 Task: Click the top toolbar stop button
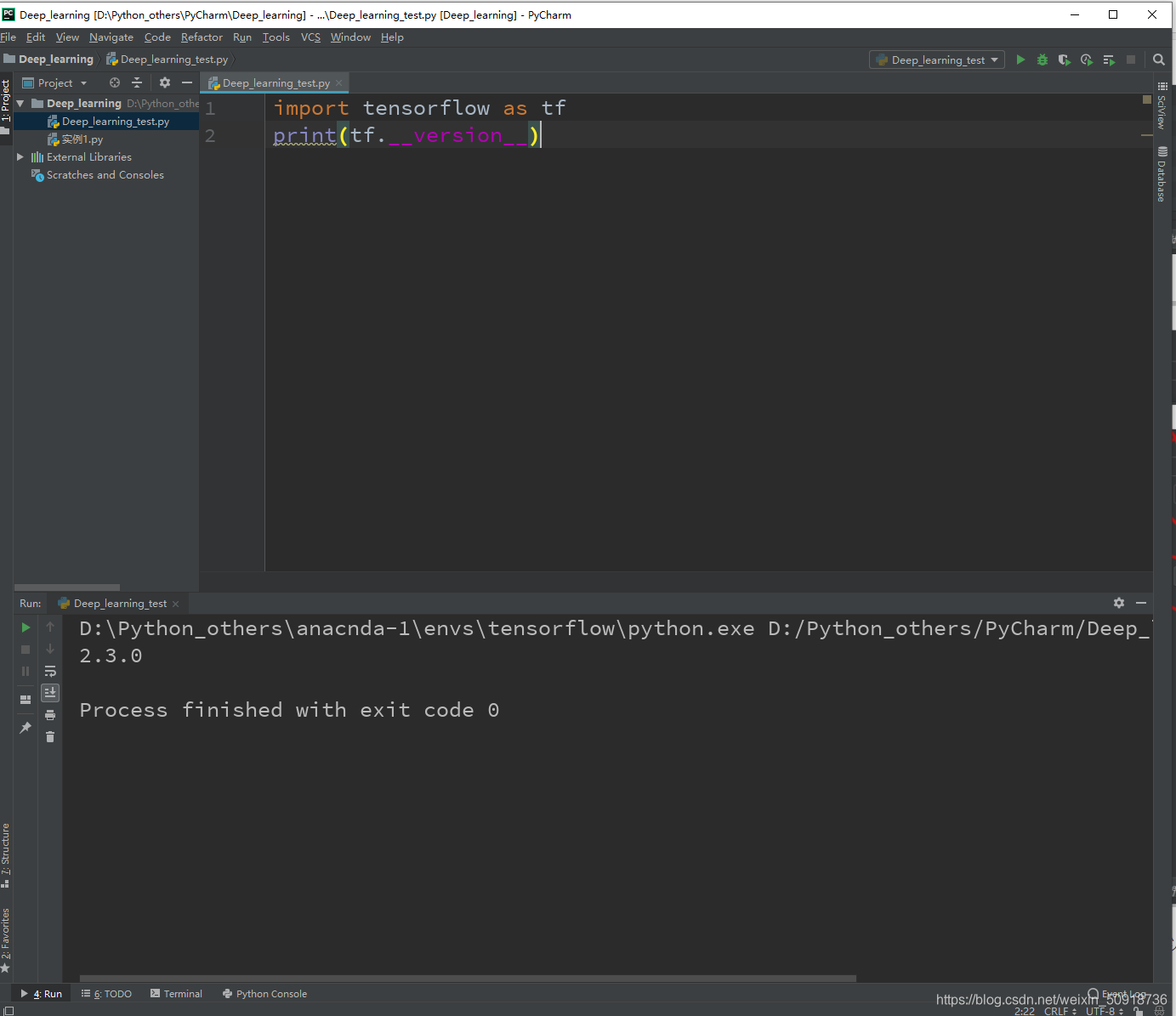[1131, 60]
